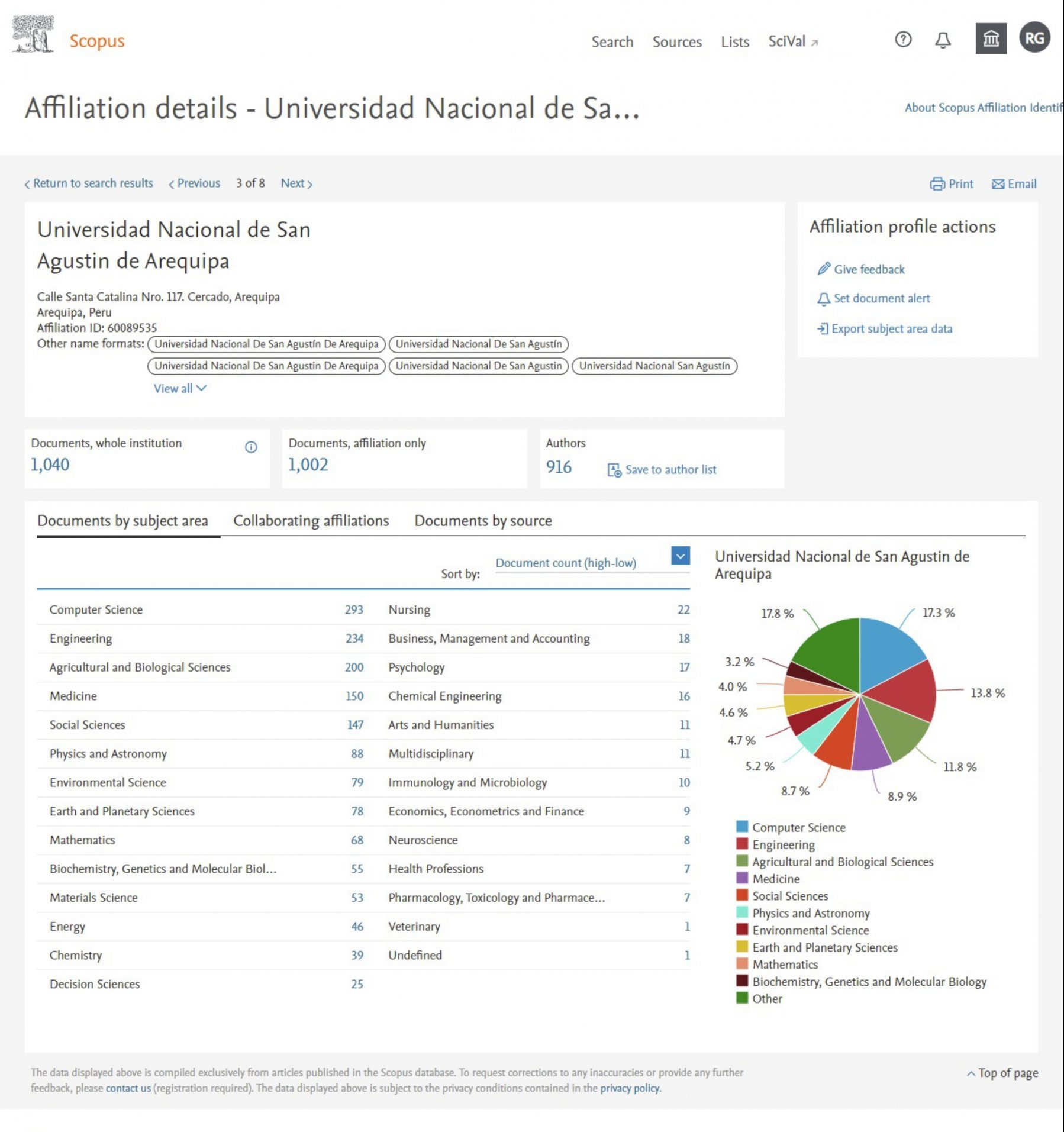The image size is (1064, 1132).
Task: Click the 1,002 affiliation-only documents count
Action: 308,465
